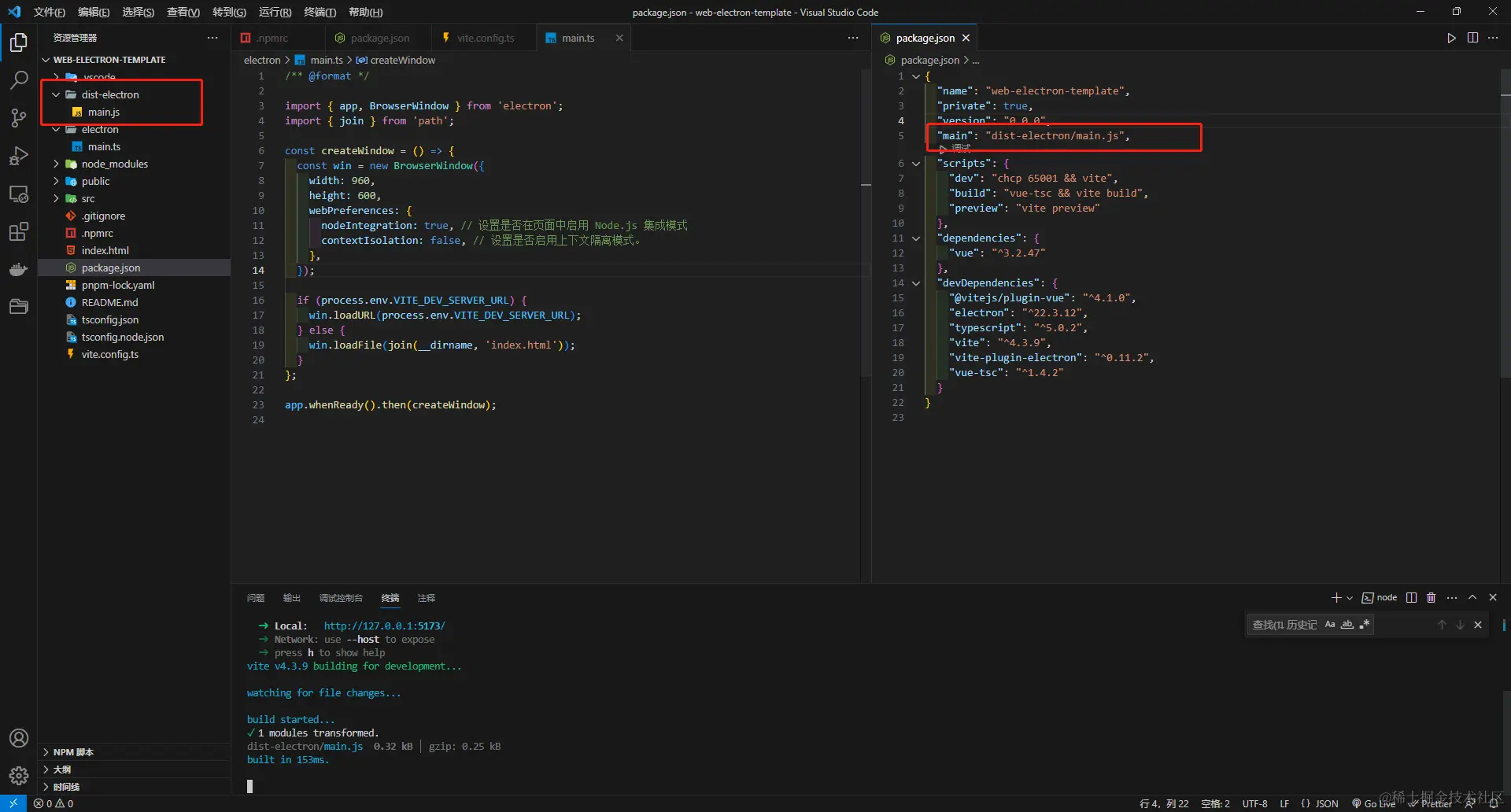
Task: Change the JSON language mode
Action: pos(1327,803)
